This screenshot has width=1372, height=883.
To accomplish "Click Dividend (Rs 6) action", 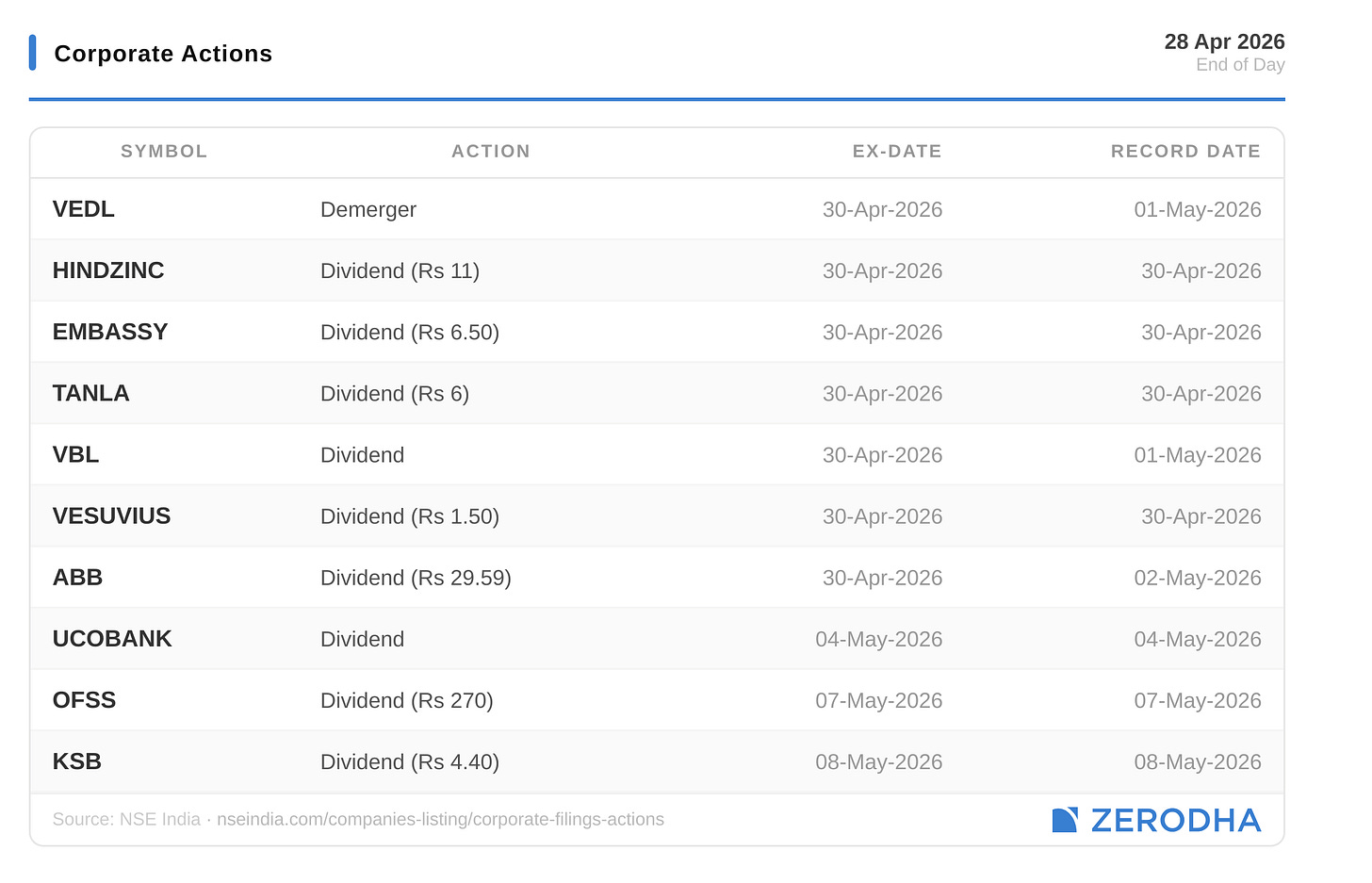I will (x=395, y=393).
